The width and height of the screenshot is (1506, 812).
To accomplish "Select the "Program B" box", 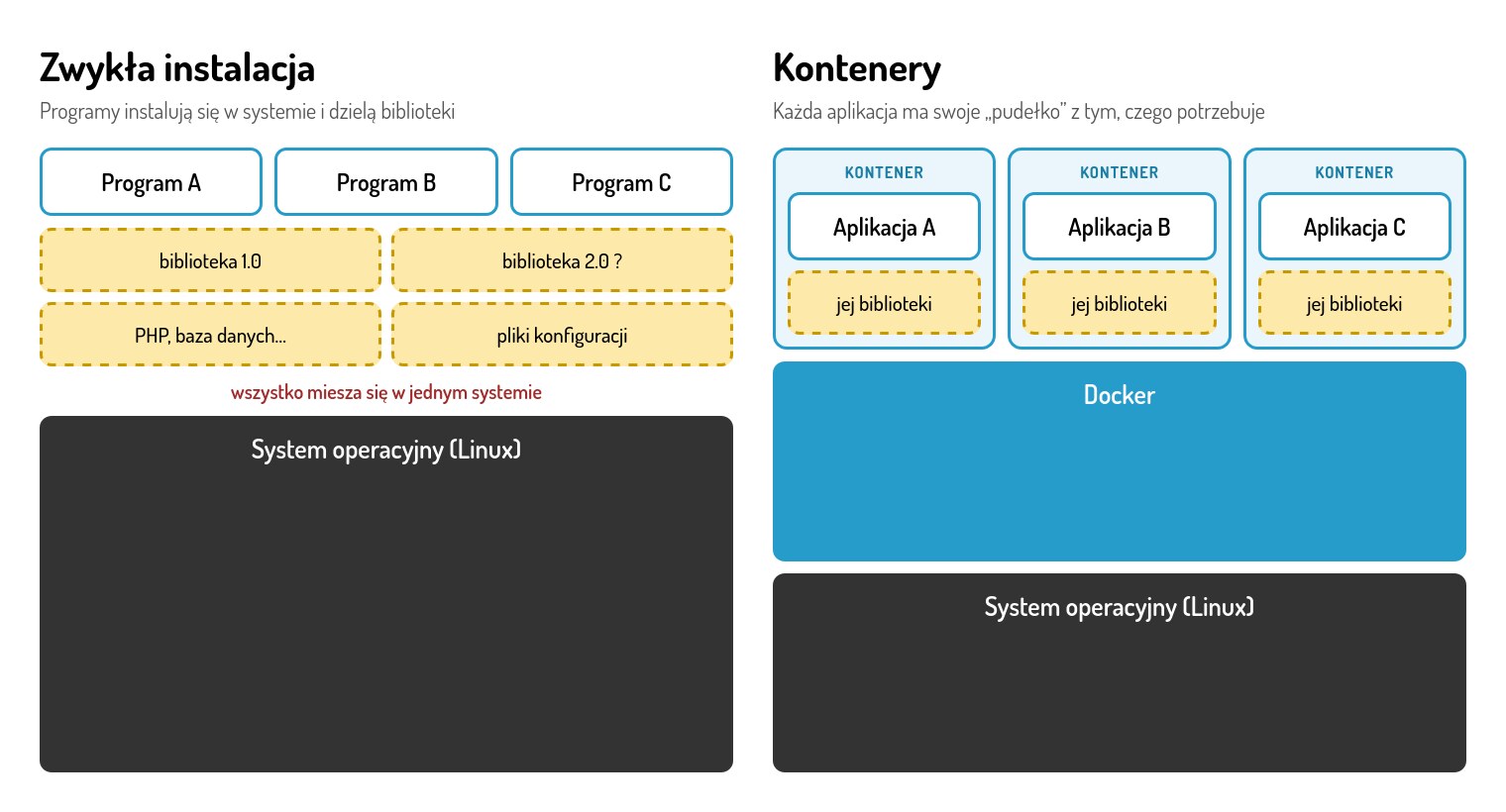I will (x=386, y=182).
